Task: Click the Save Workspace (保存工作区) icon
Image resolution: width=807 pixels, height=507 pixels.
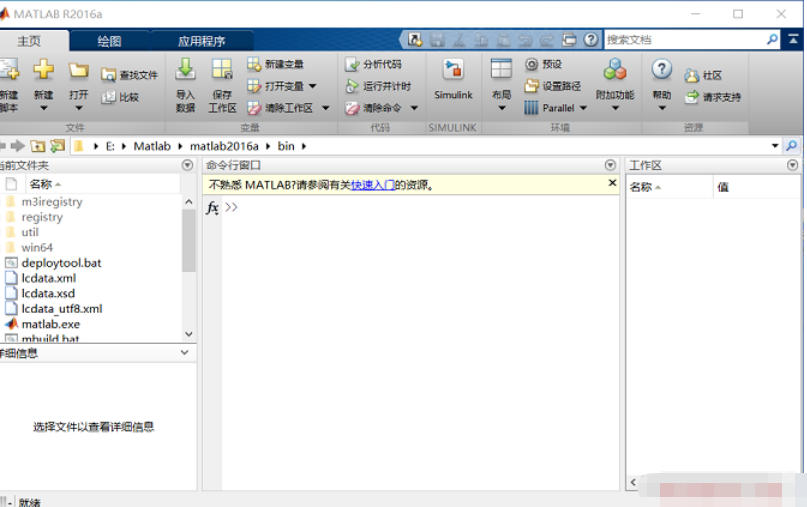Action: coord(221,70)
